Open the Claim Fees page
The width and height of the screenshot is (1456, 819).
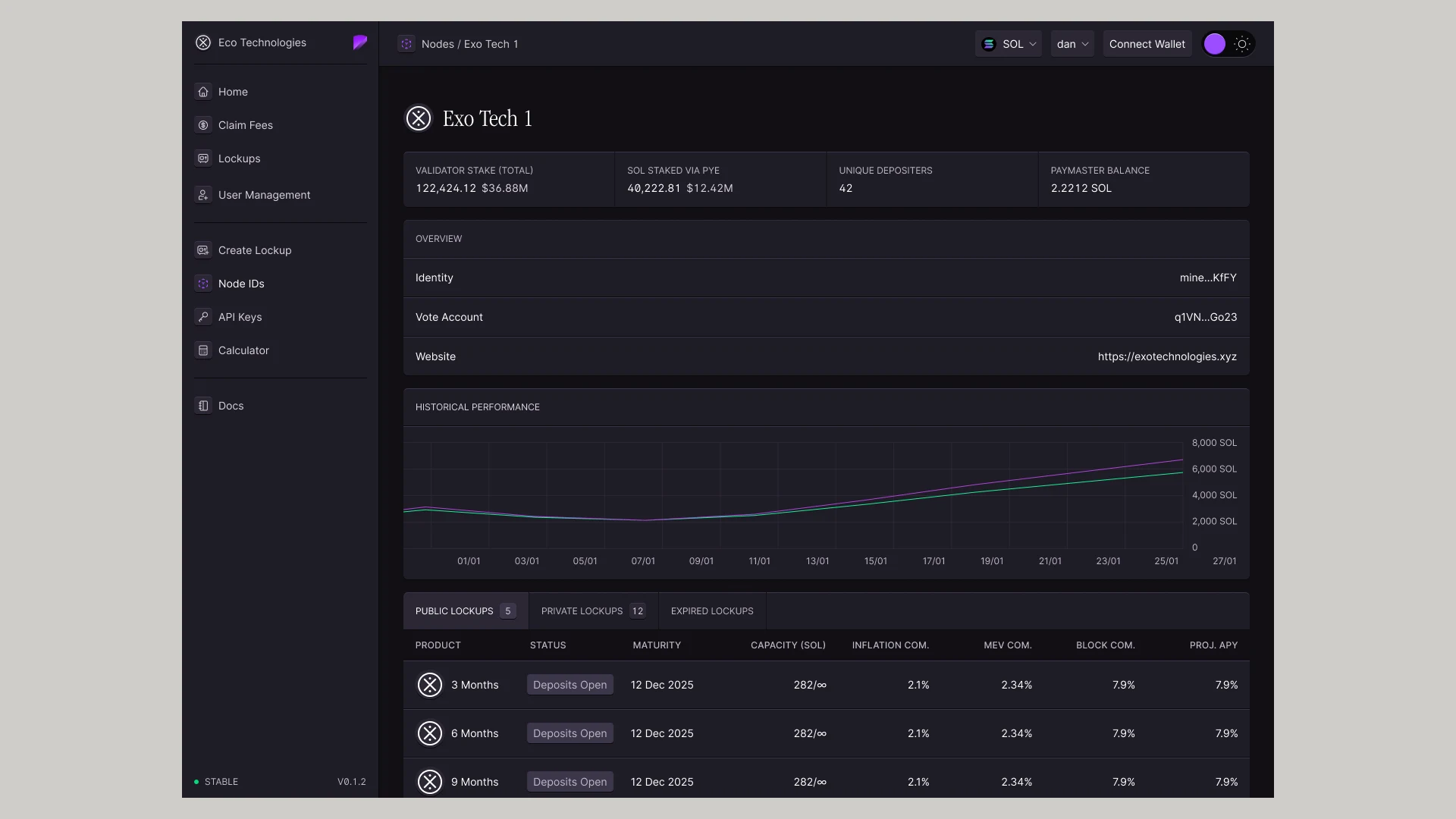point(281,125)
